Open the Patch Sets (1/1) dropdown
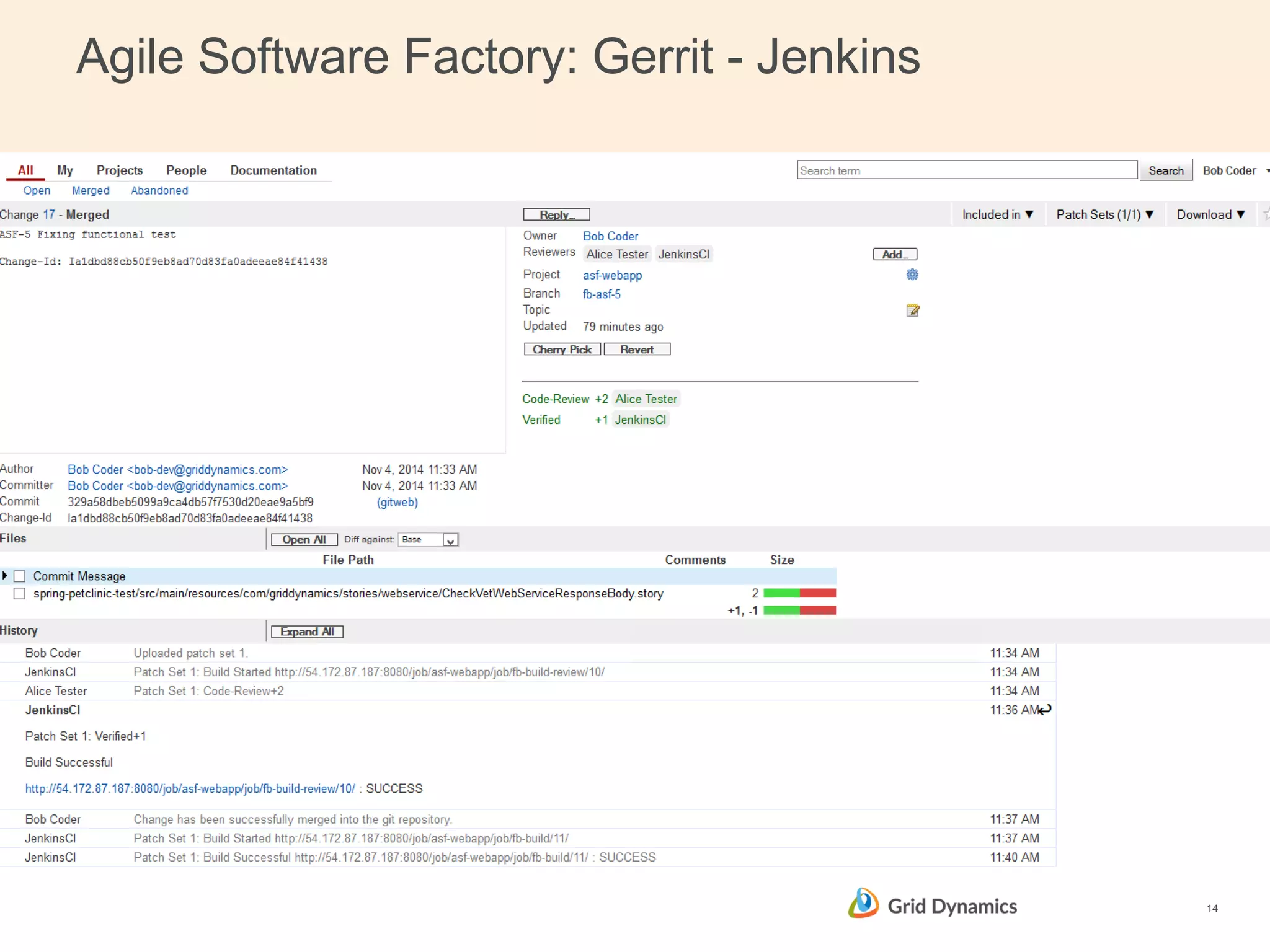1270x952 pixels. point(1105,214)
